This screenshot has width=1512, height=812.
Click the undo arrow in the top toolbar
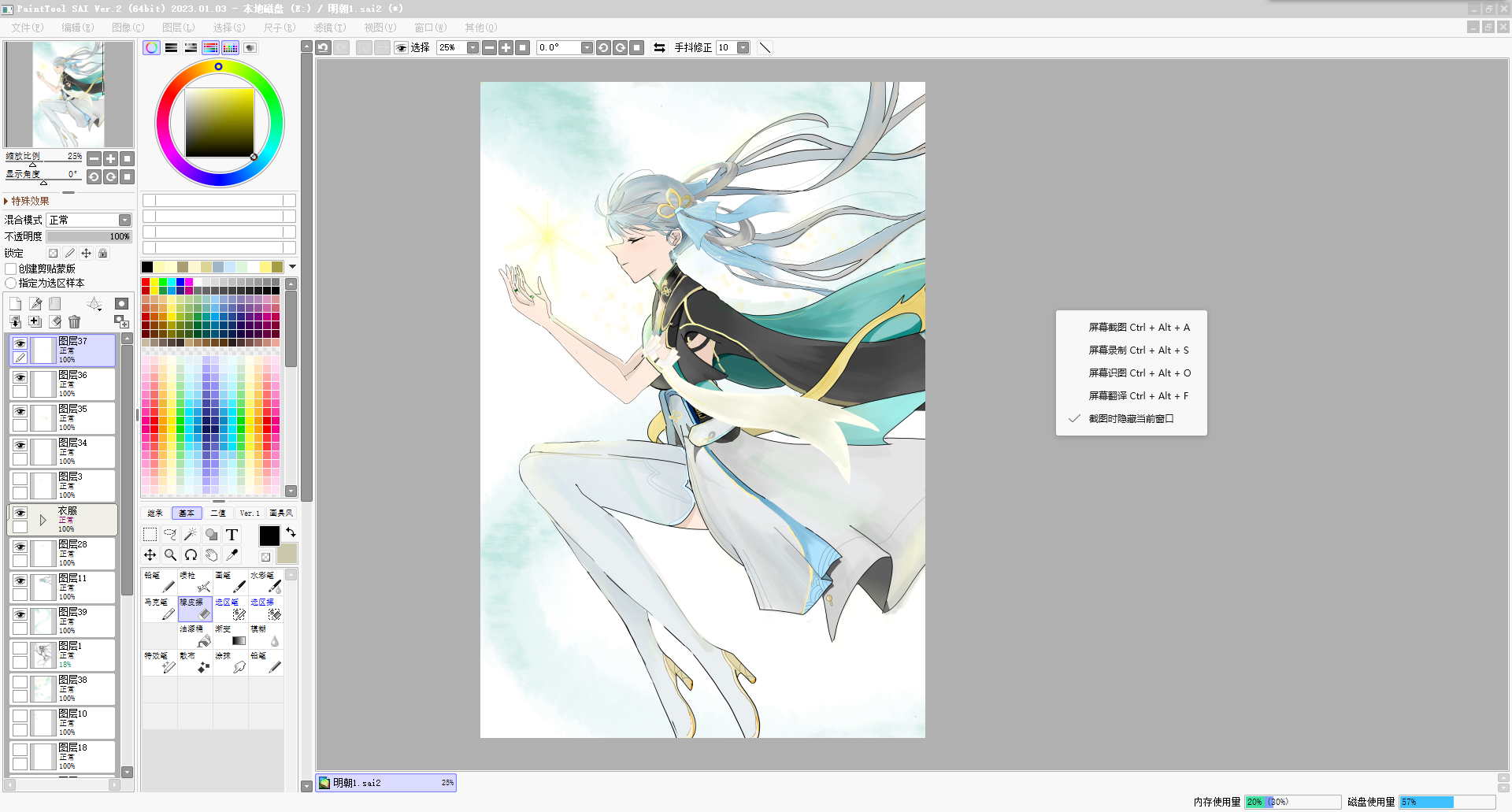pyautogui.click(x=323, y=47)
